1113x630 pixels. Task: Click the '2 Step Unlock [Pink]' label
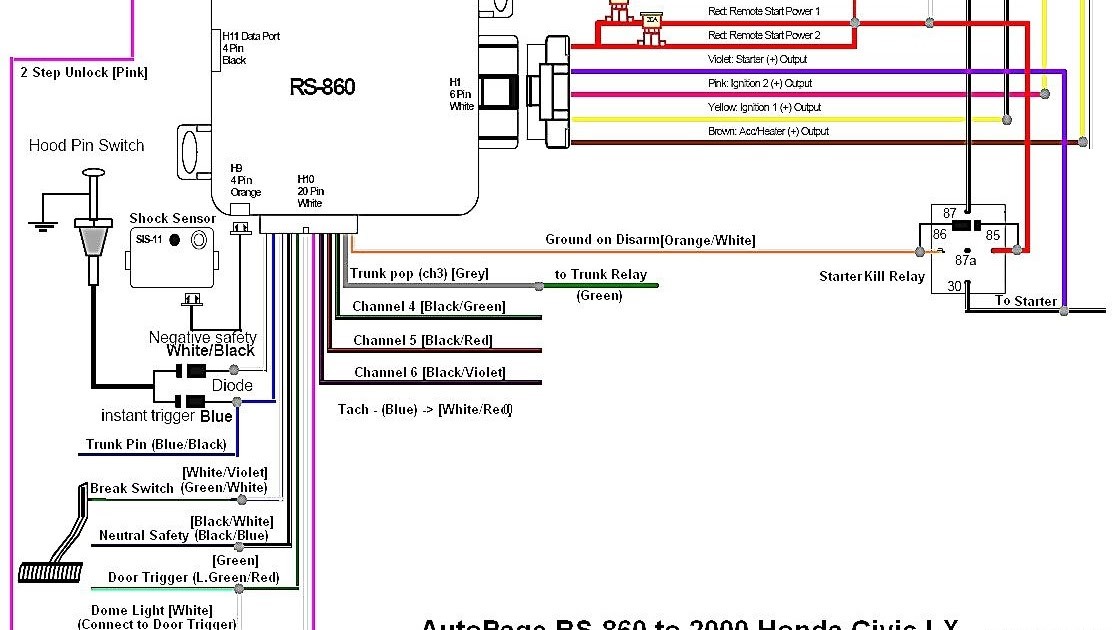pos(84,72)
